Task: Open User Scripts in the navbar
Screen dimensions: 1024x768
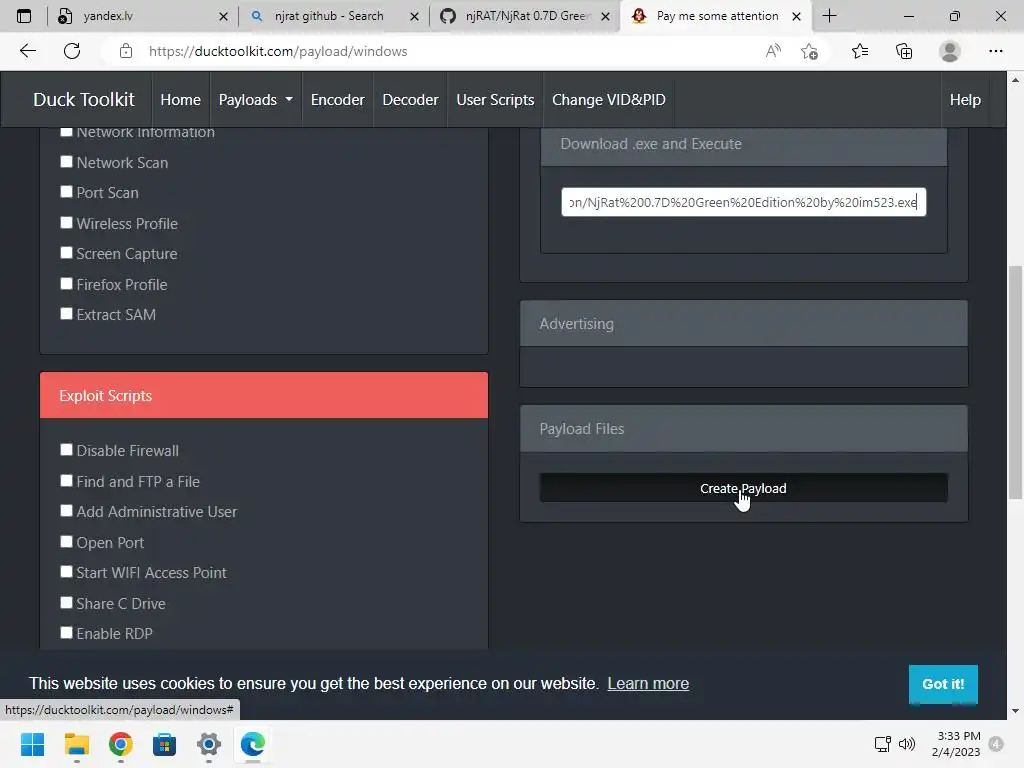Action: coord(495,100)
